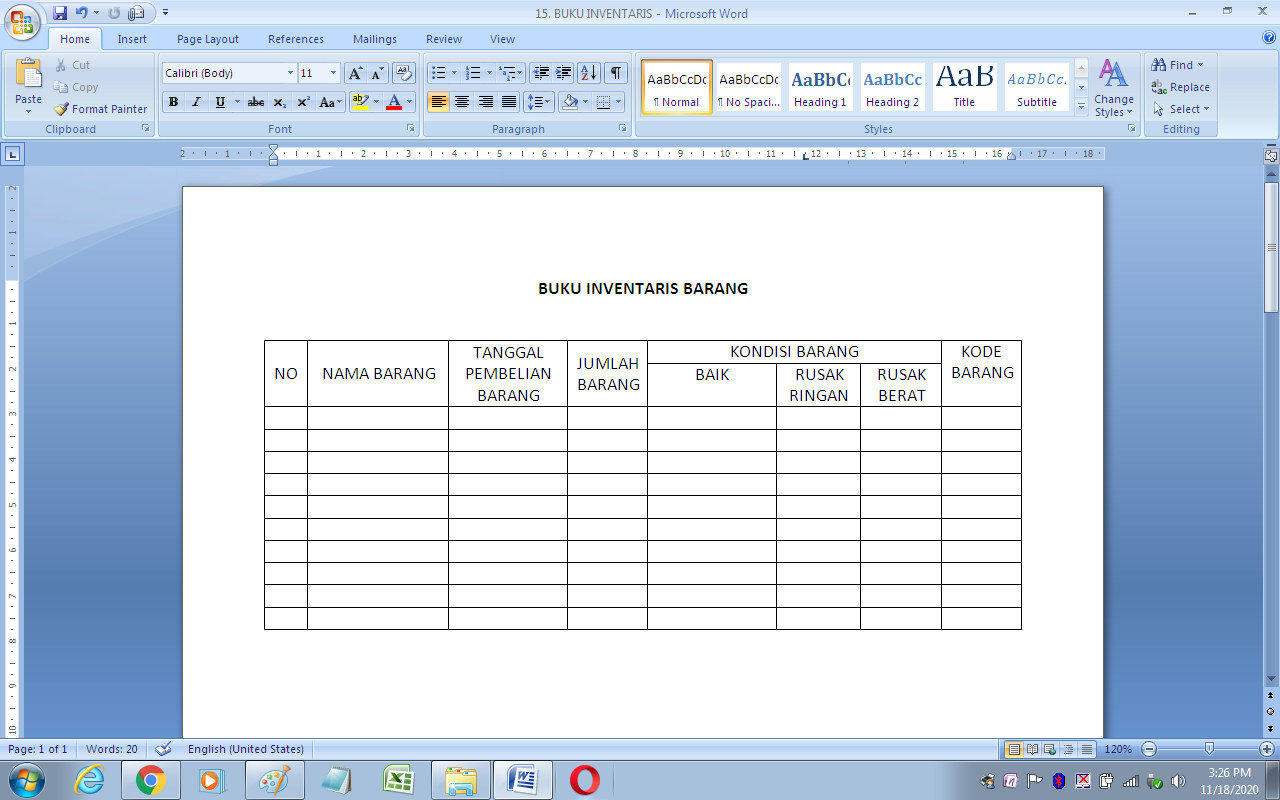Save document from Quick Access Toolbar
The width and height of the screenshot is (1280, 800).
click(60, 14)
